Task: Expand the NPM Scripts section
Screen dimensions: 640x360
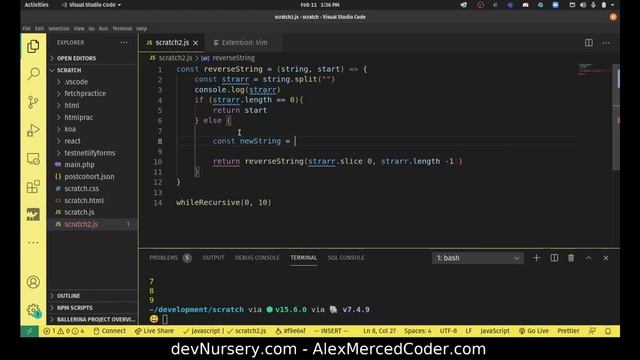Action: coord(92,308)
